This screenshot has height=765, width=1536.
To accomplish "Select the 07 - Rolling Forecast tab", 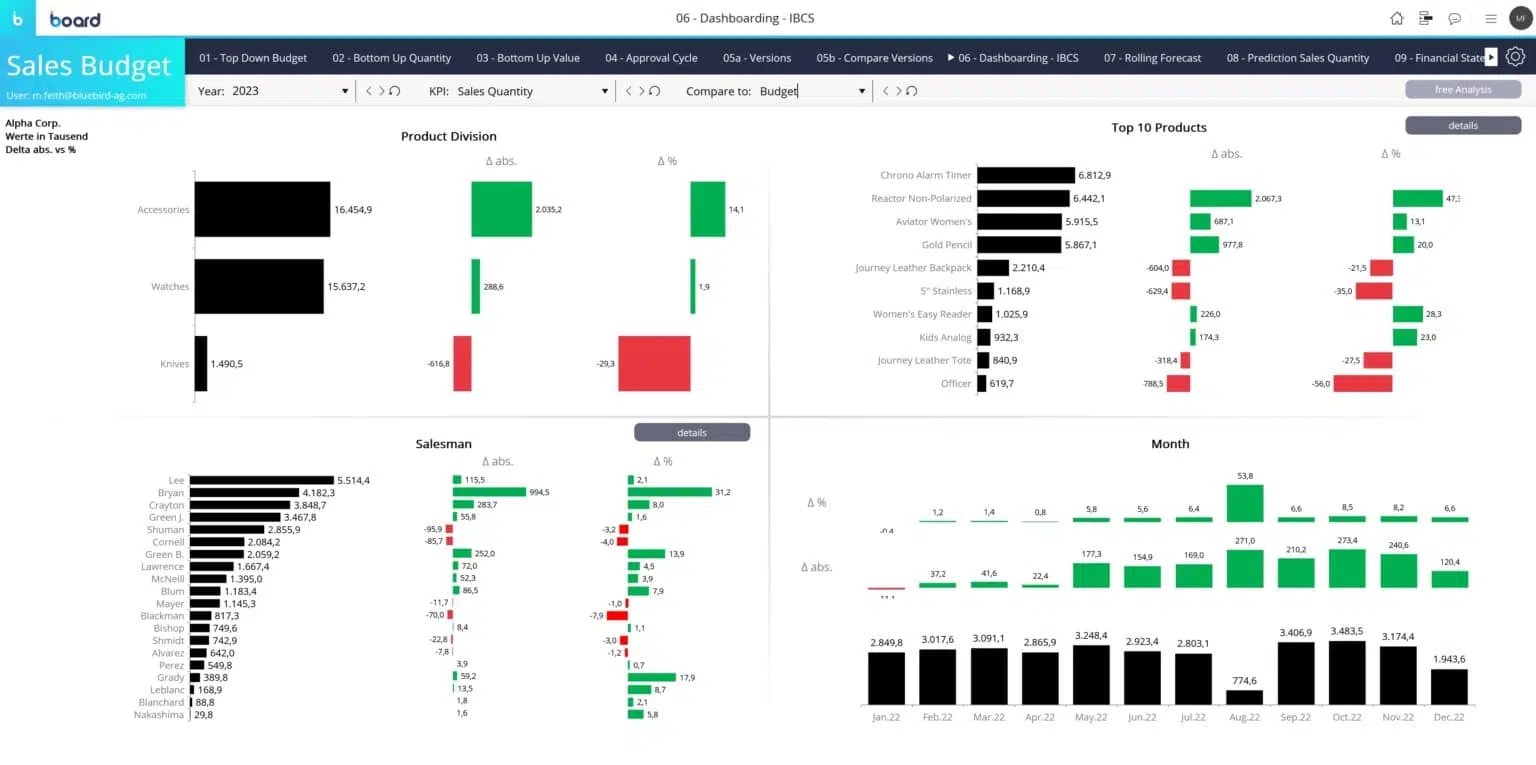I will 1152,58.
